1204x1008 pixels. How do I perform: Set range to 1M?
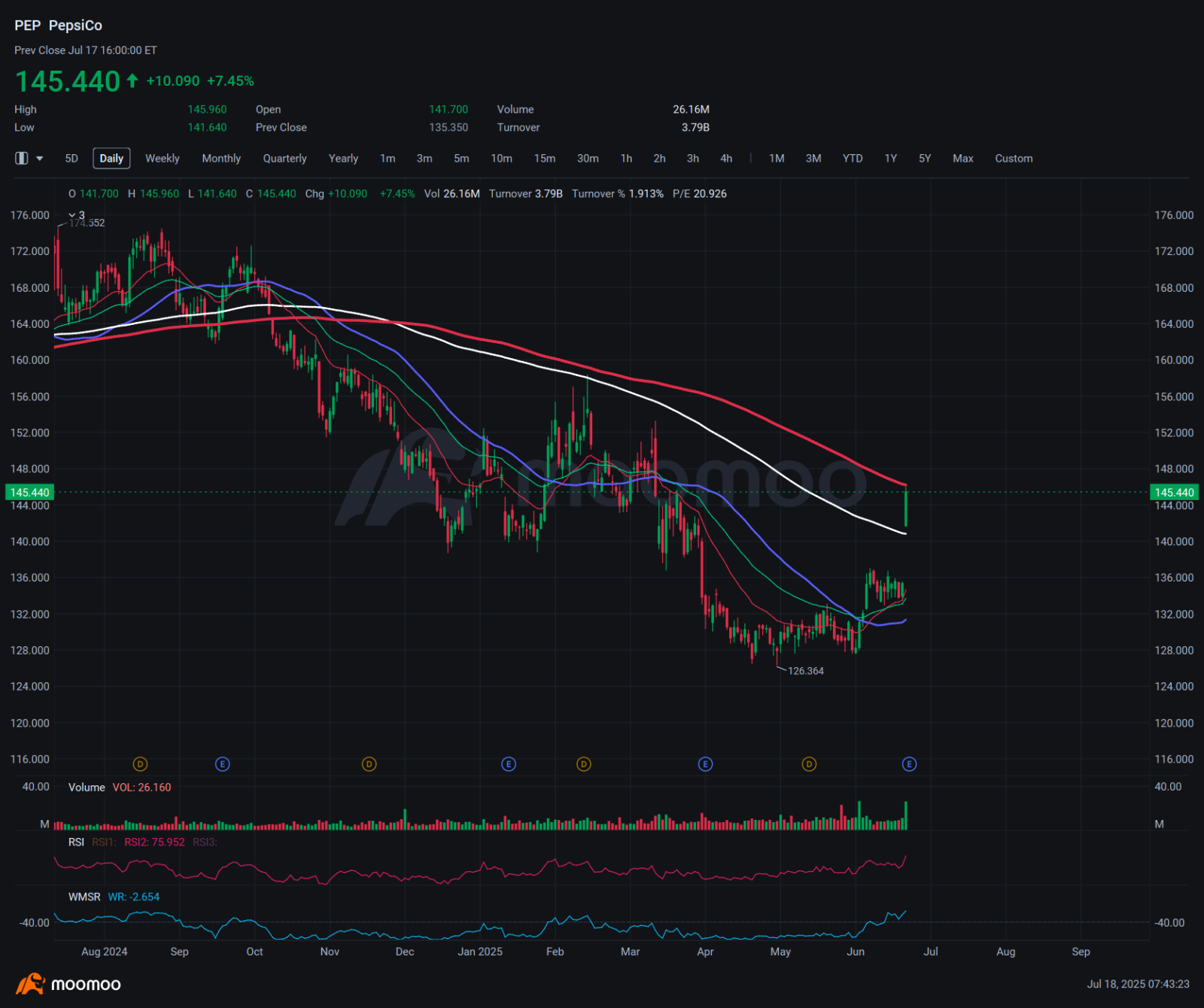tap(777, 159)
